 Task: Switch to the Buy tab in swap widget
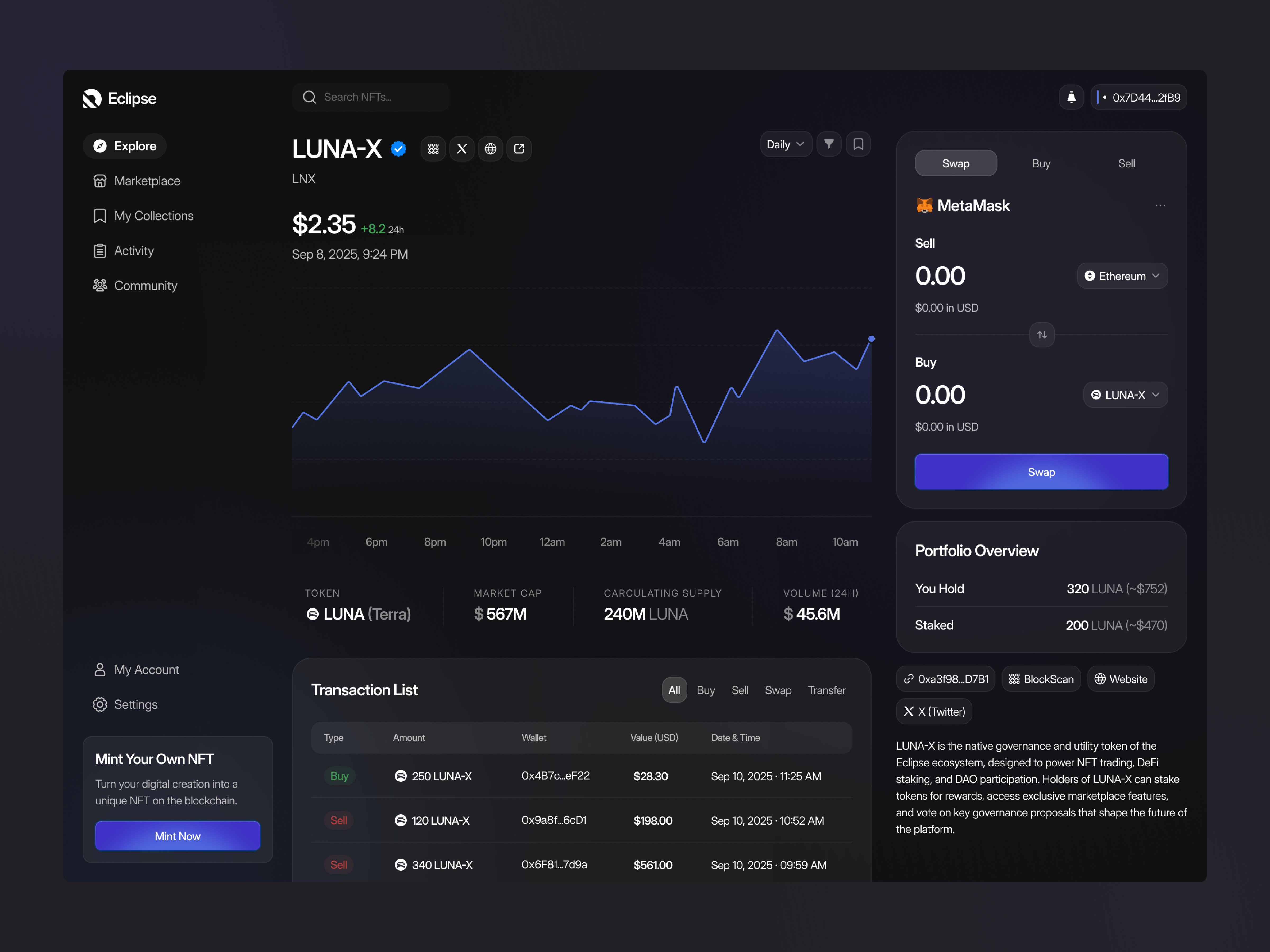pyautogui.click(x=1040, y=163)
